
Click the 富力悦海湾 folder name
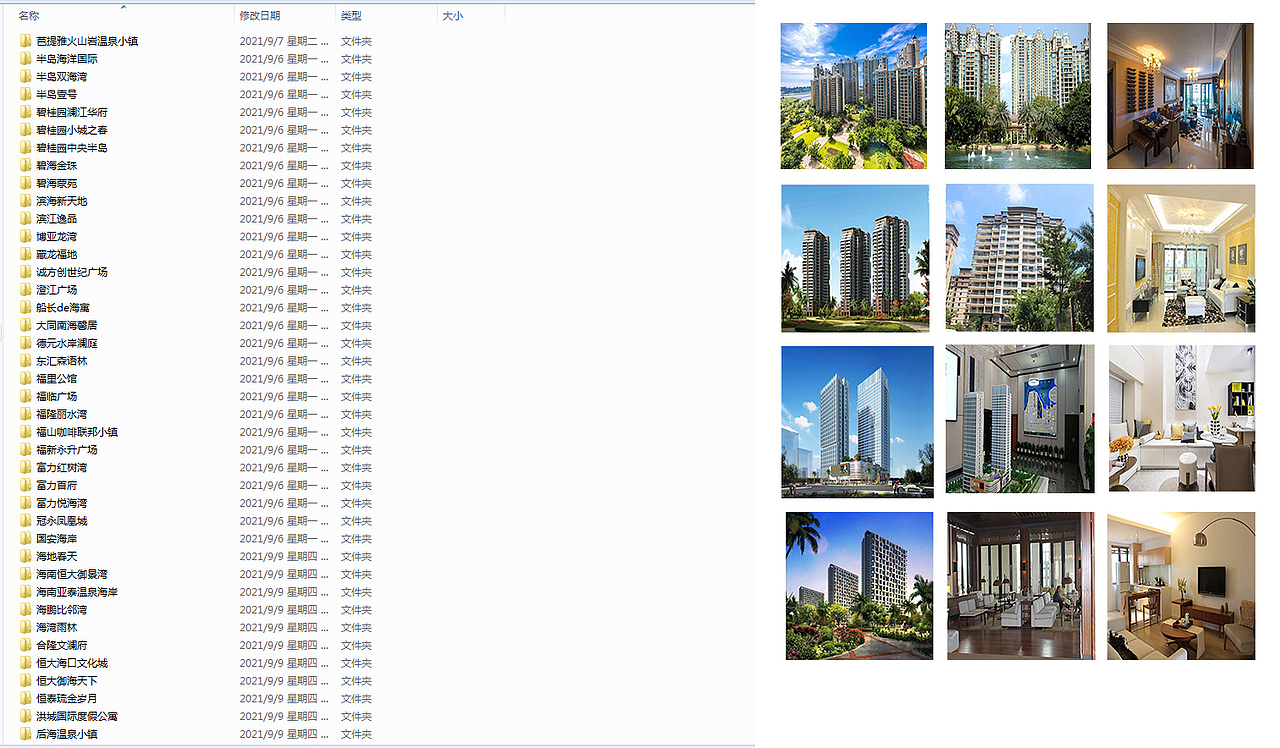(x=62, y=503)
